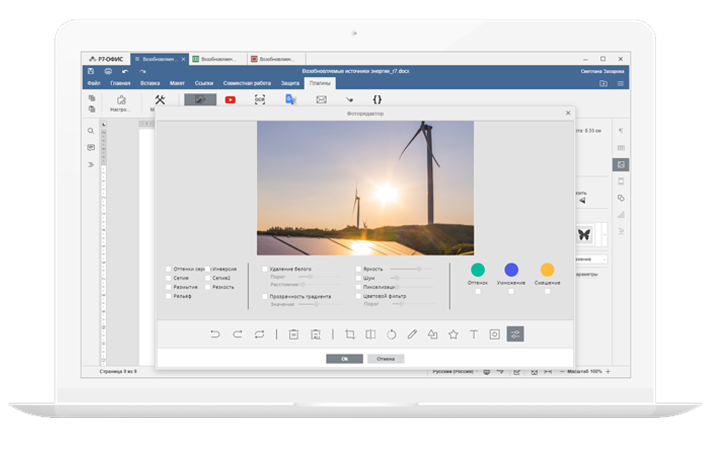Check the Удаление белого option
Viewport: 715px width, 470px height.
264,269
